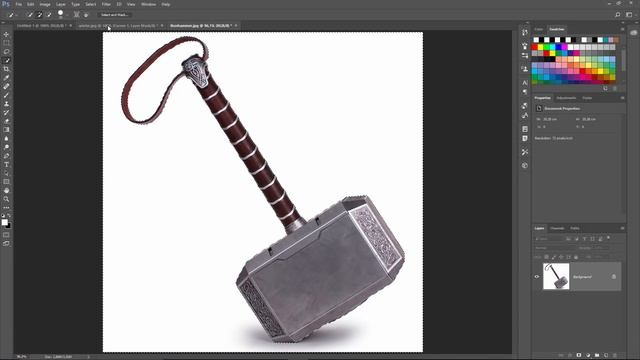Select the Brush tool in left toolbar

point(6,95)
